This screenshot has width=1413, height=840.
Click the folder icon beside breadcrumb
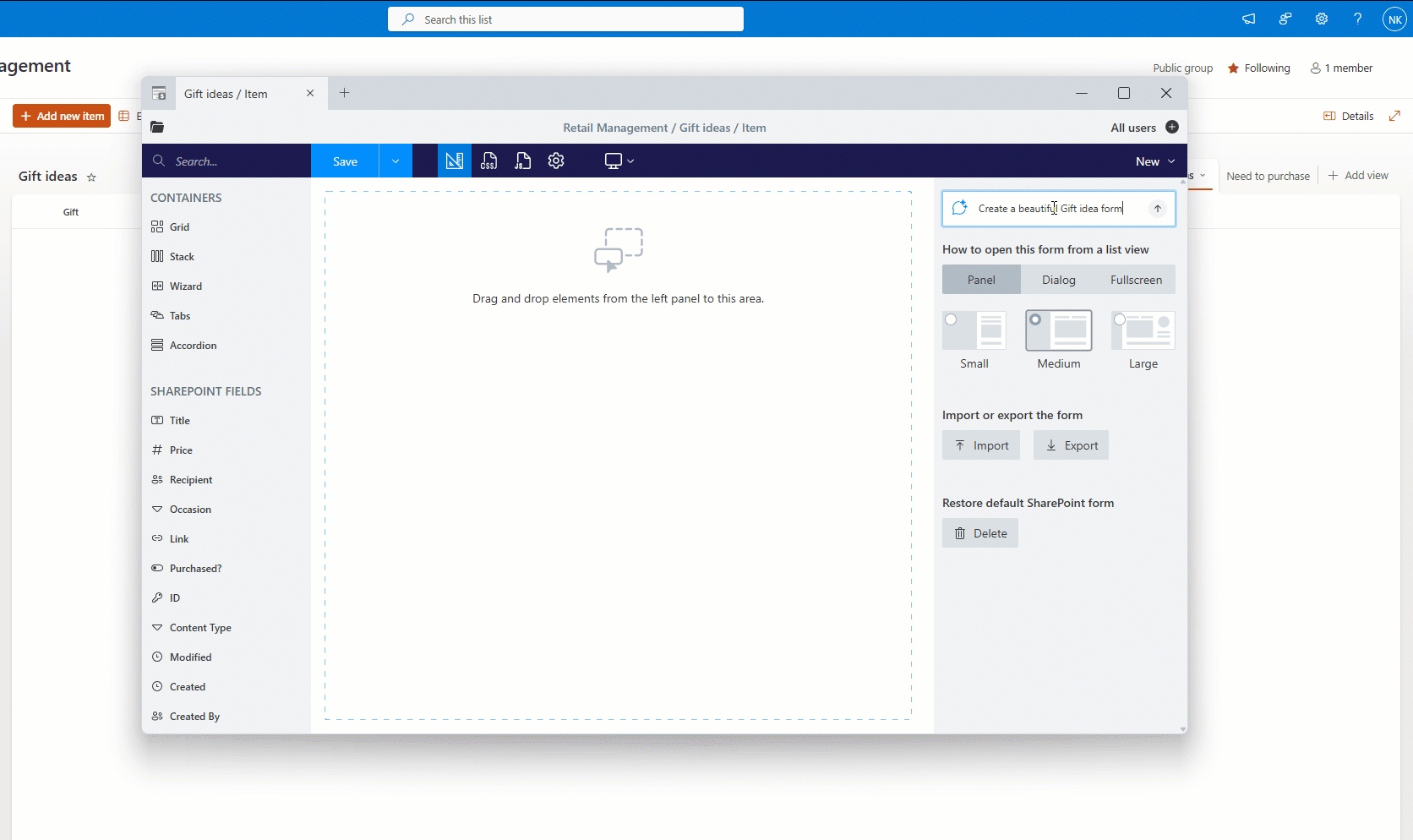(157, 128)
